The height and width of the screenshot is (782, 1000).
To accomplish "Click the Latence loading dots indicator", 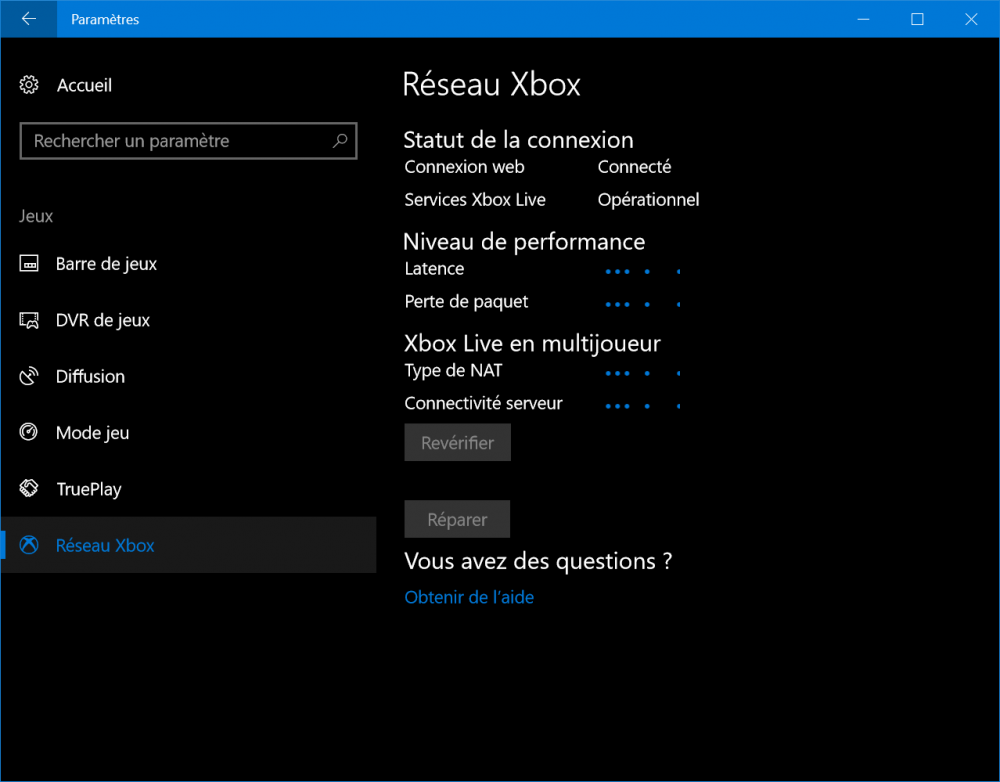I will tap(643, 272).
